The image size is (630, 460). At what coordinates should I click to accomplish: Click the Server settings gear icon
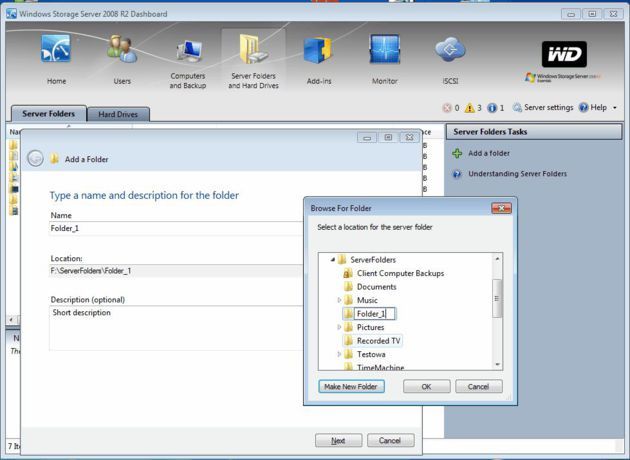518,108
